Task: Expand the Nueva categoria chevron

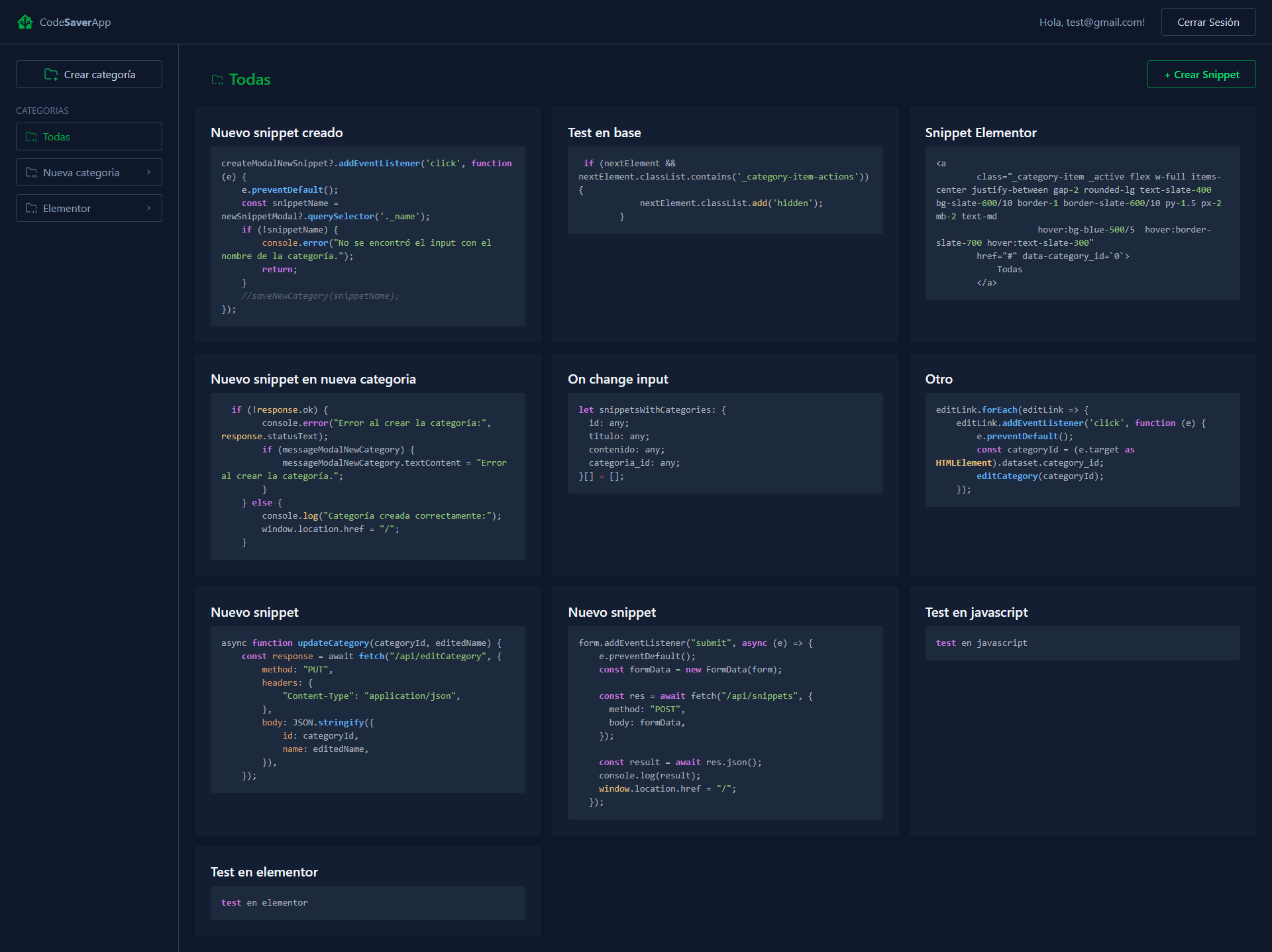Action: 148,172
